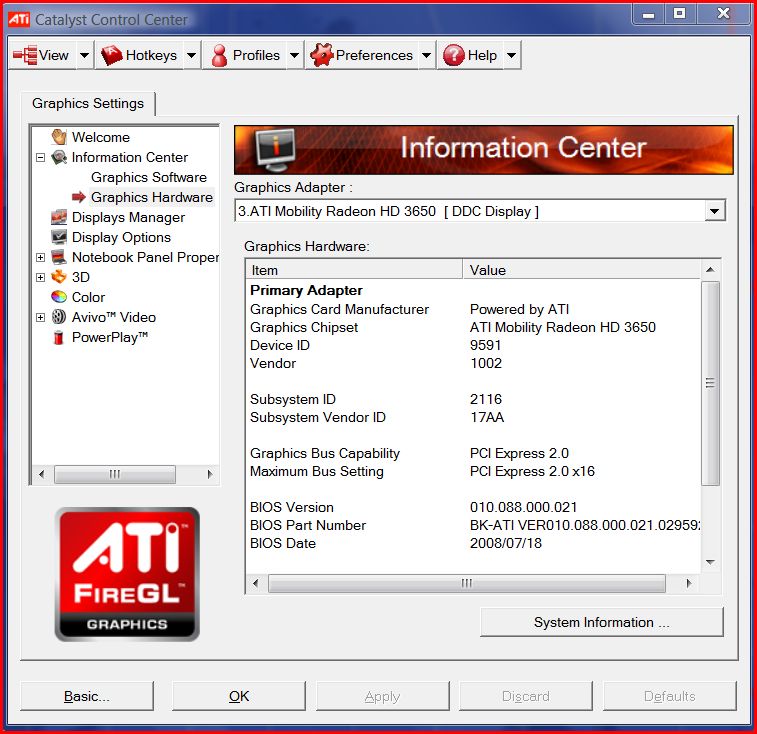Open the Help dropdown arrow
The image size is (757, 734).
click(x=512, y=55)
